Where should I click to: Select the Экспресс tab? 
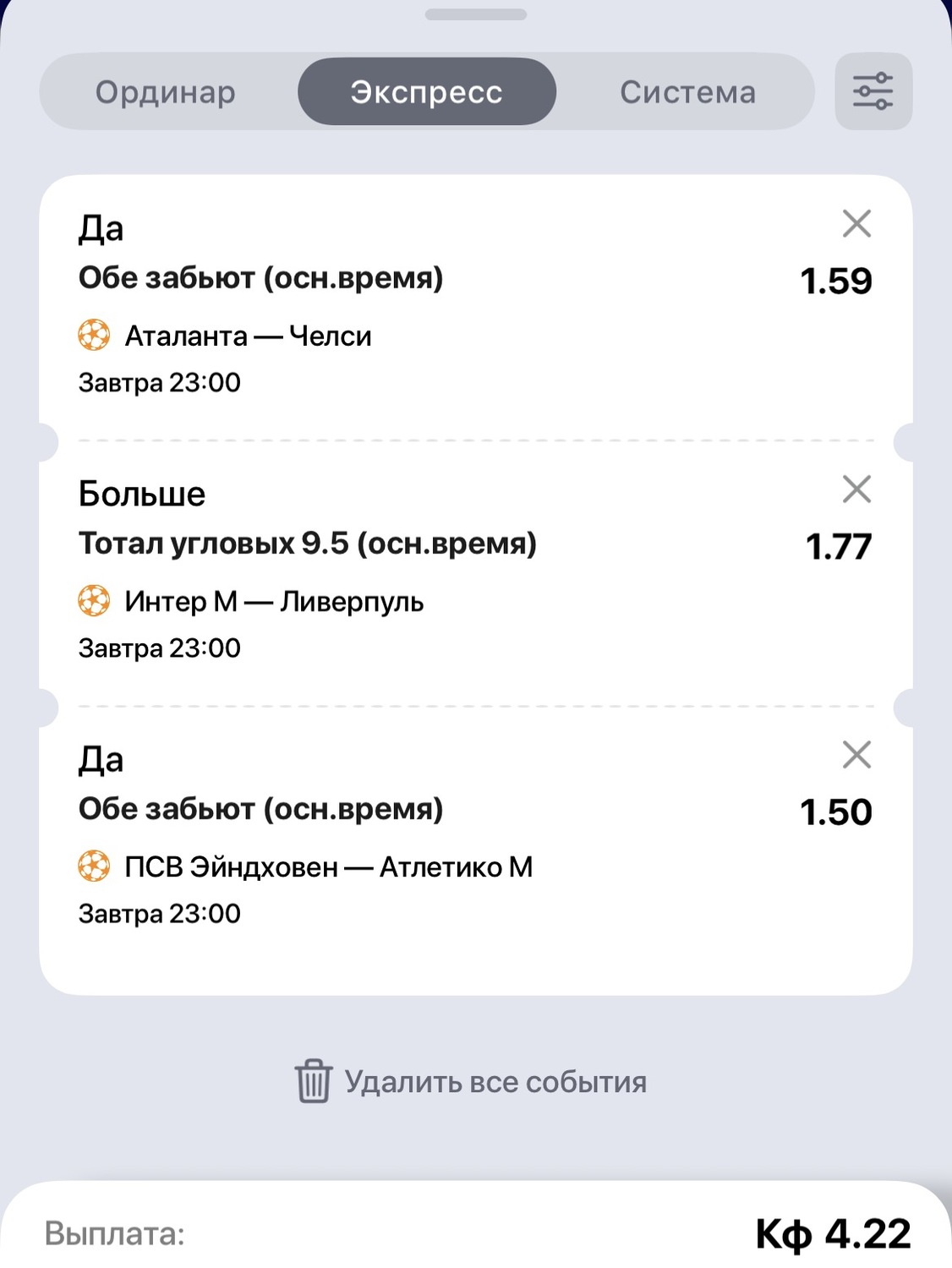pyautogui.click(x=426, y=92)
